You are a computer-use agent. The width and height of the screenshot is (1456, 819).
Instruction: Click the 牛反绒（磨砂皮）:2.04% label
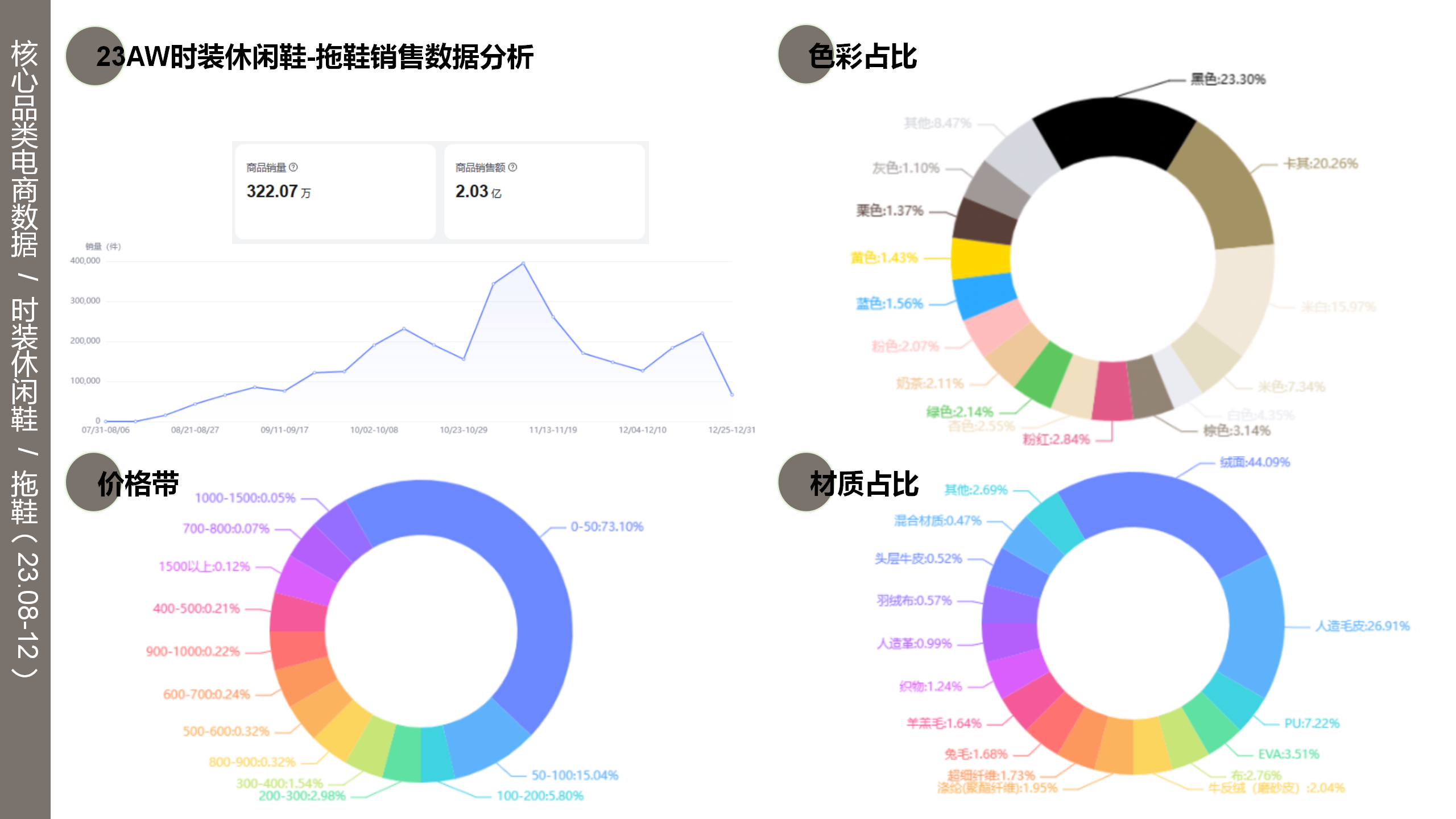[1276, 788]
